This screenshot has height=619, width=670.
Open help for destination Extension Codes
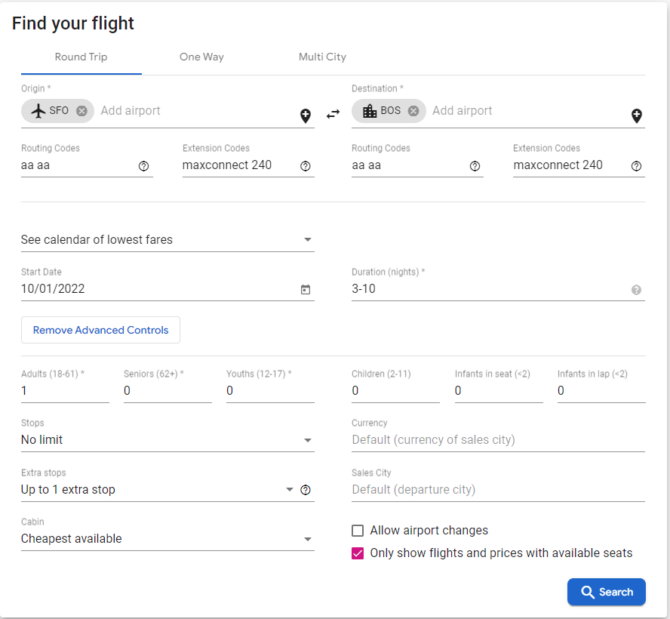coord(636,166)
